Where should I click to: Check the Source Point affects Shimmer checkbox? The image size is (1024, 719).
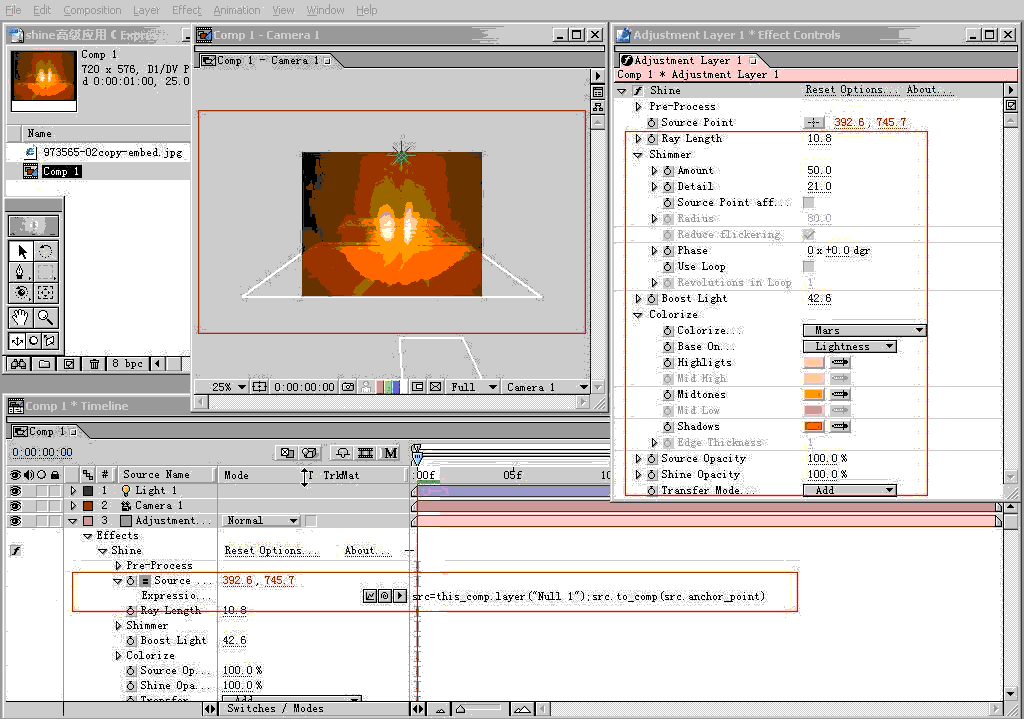tap(808, 202)
